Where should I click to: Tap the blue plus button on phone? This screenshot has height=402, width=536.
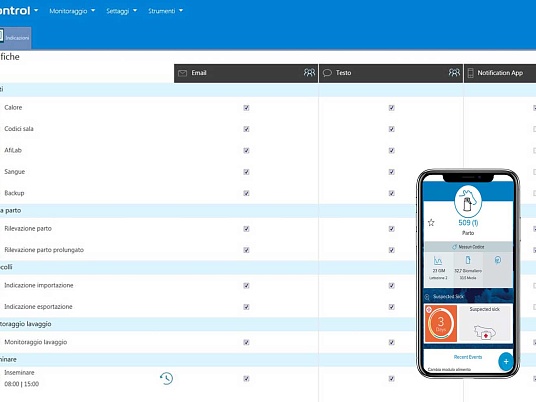[506, 362]
